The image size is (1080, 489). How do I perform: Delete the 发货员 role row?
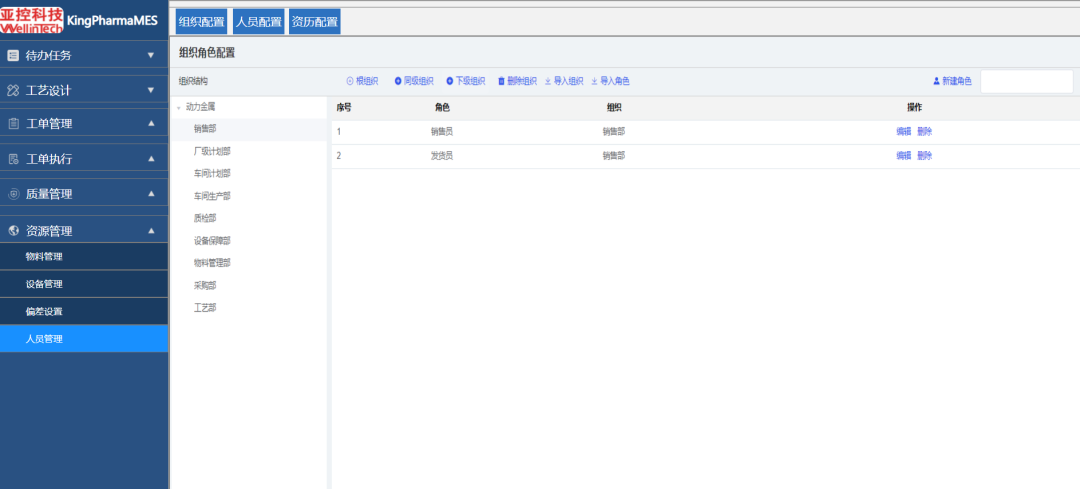(x=924, y=156)
